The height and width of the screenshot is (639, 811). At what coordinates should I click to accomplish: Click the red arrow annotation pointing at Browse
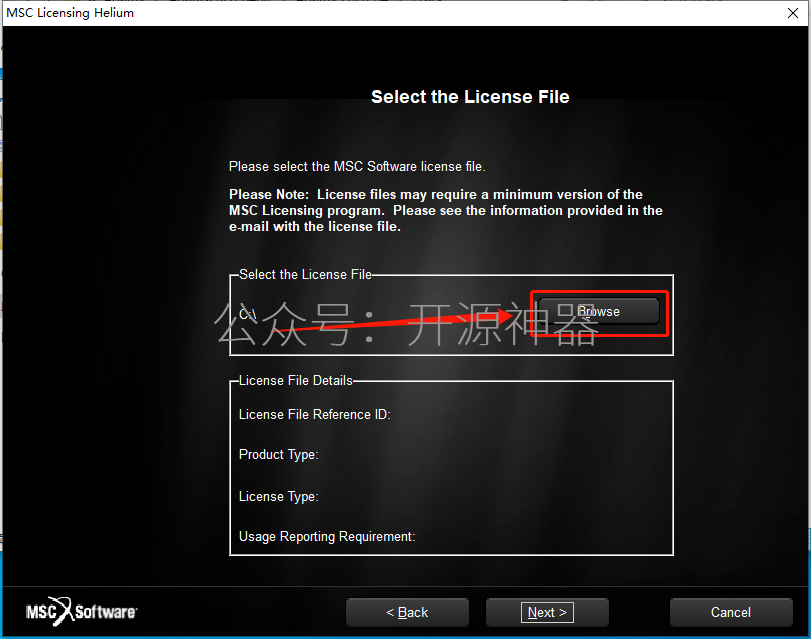coord(393,319)
